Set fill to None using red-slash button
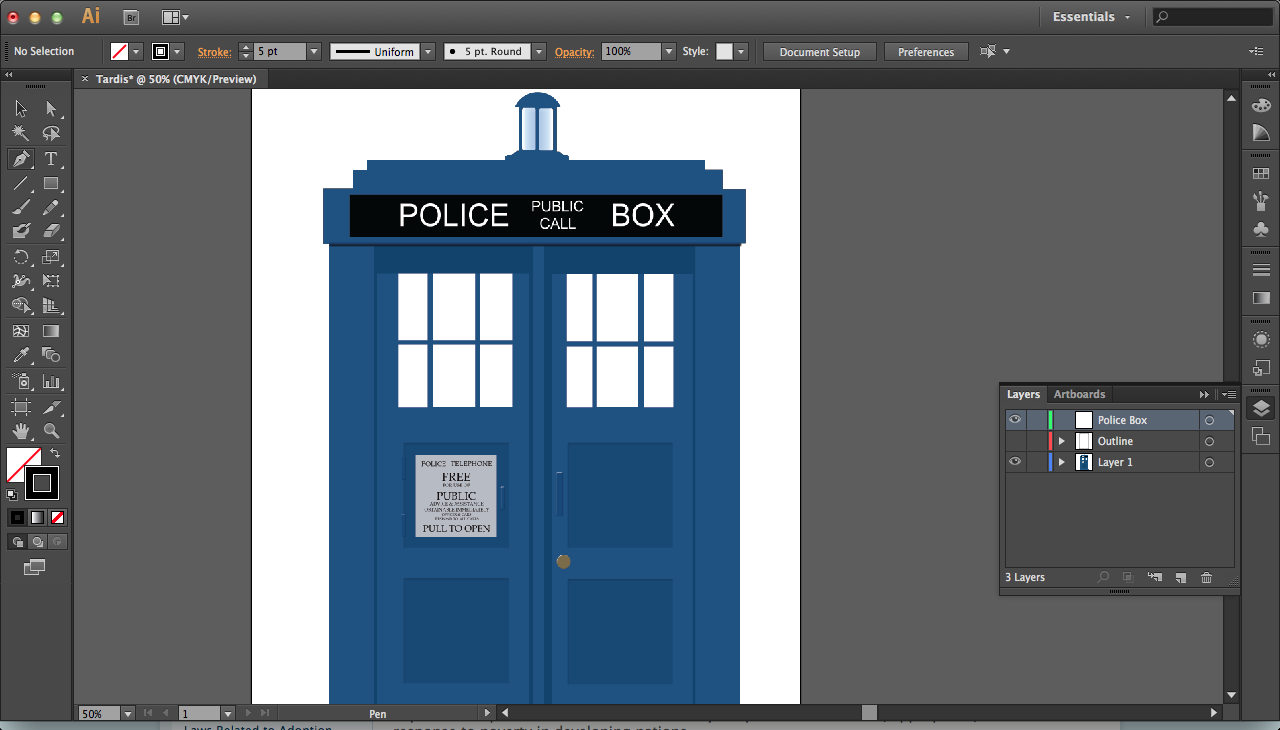Image resolution: width=1280 pixels, height=730 pixels. [57, 517]
